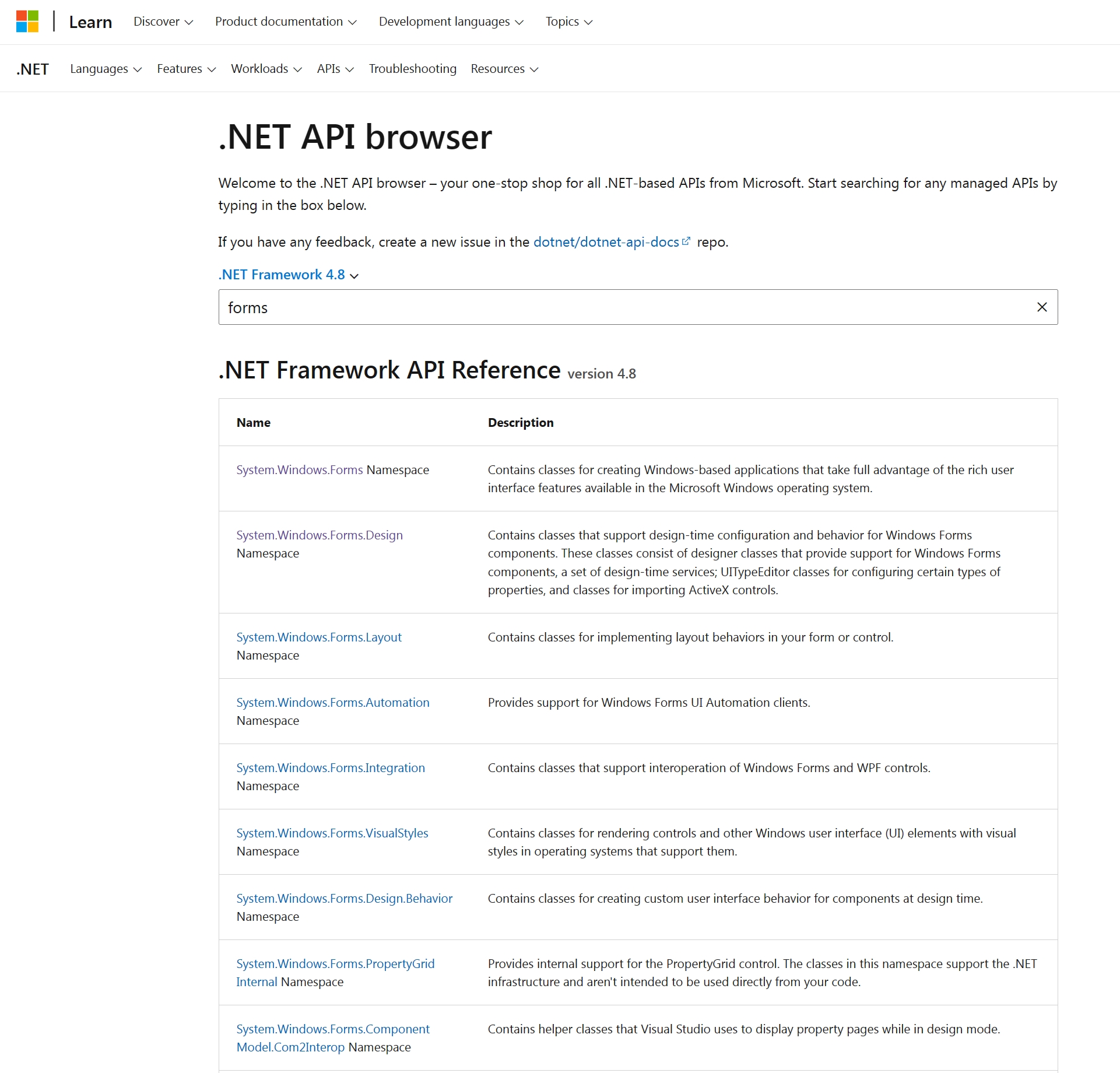Open .NET Framework 4.8 version selector
This screenshot has height=1073, width=1120.
pyautogui.click(x=288, y=275)
